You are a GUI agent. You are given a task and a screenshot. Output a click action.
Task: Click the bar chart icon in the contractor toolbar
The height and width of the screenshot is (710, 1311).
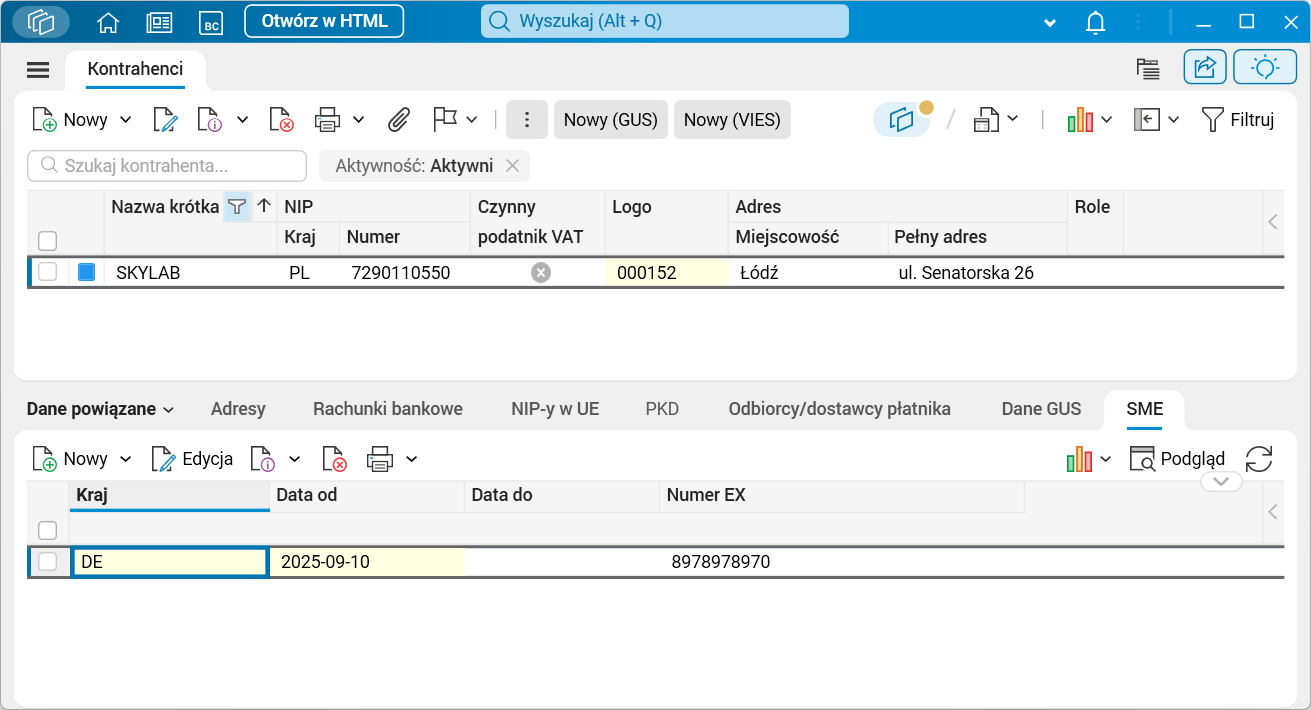pos(1080,120)
